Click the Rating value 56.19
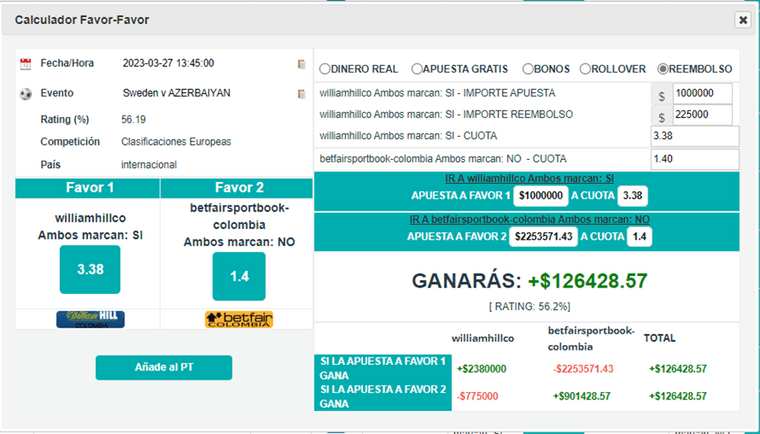 [x=133, y=119]
